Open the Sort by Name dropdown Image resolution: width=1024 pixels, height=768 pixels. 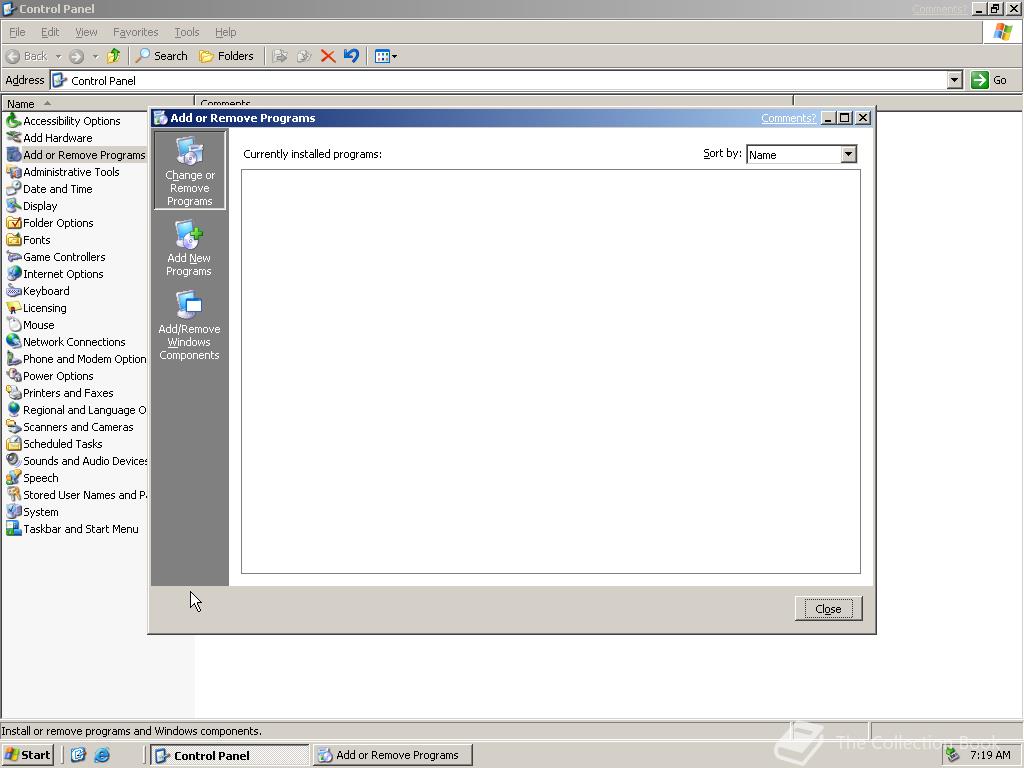(x=848, y=154)
